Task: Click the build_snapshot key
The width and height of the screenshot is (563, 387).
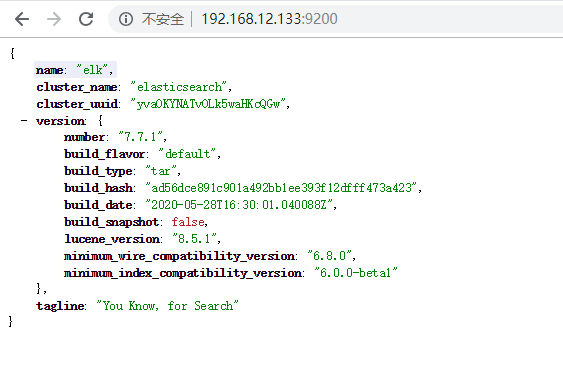Action: 111,222
